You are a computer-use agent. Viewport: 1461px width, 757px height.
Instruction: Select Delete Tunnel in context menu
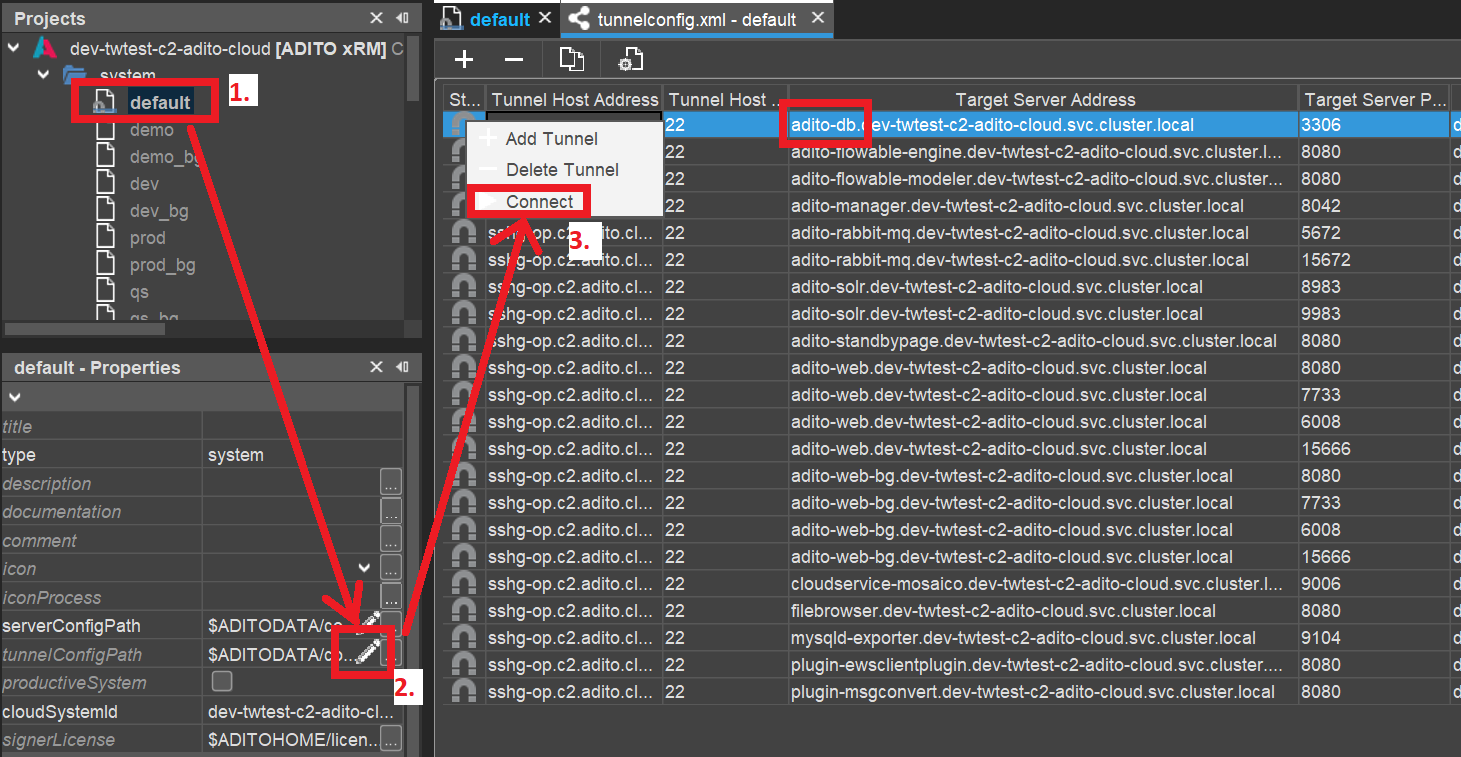tap(562, 170)
